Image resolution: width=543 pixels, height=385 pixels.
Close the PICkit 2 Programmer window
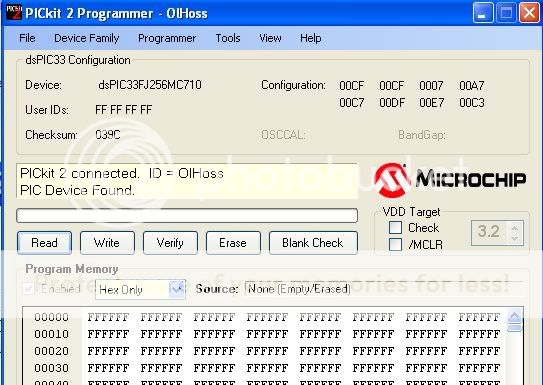click(x=529, y=13)
